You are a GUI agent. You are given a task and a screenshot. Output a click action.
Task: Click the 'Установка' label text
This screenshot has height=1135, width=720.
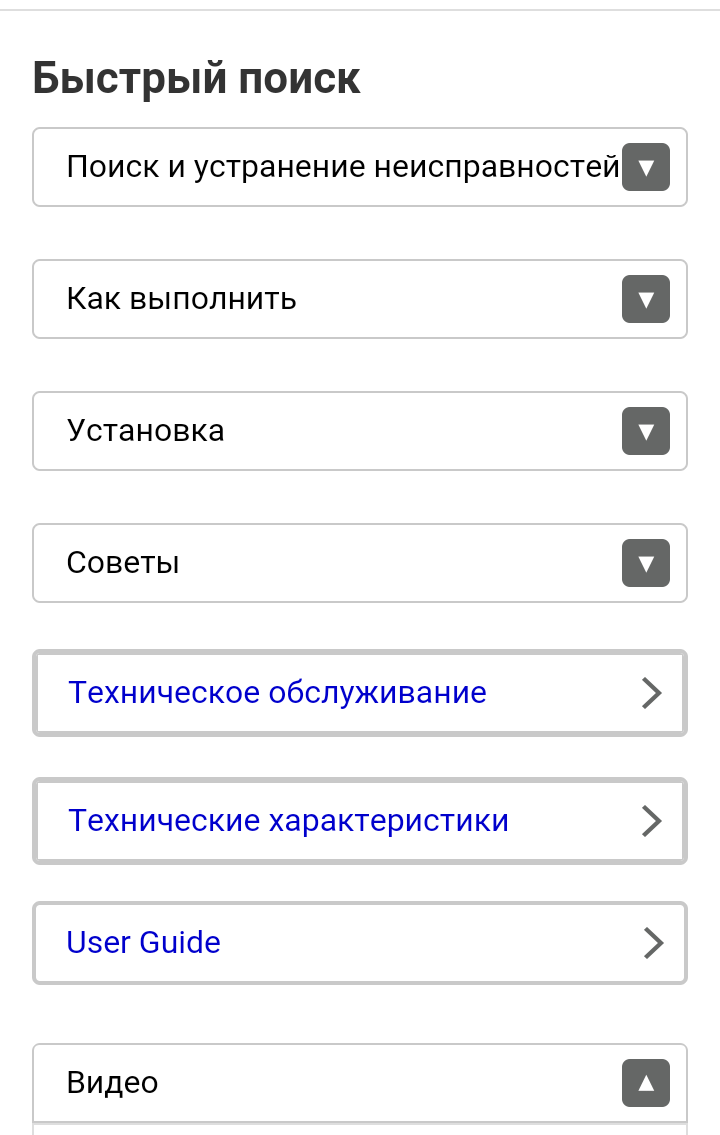(x=145, y=431)
